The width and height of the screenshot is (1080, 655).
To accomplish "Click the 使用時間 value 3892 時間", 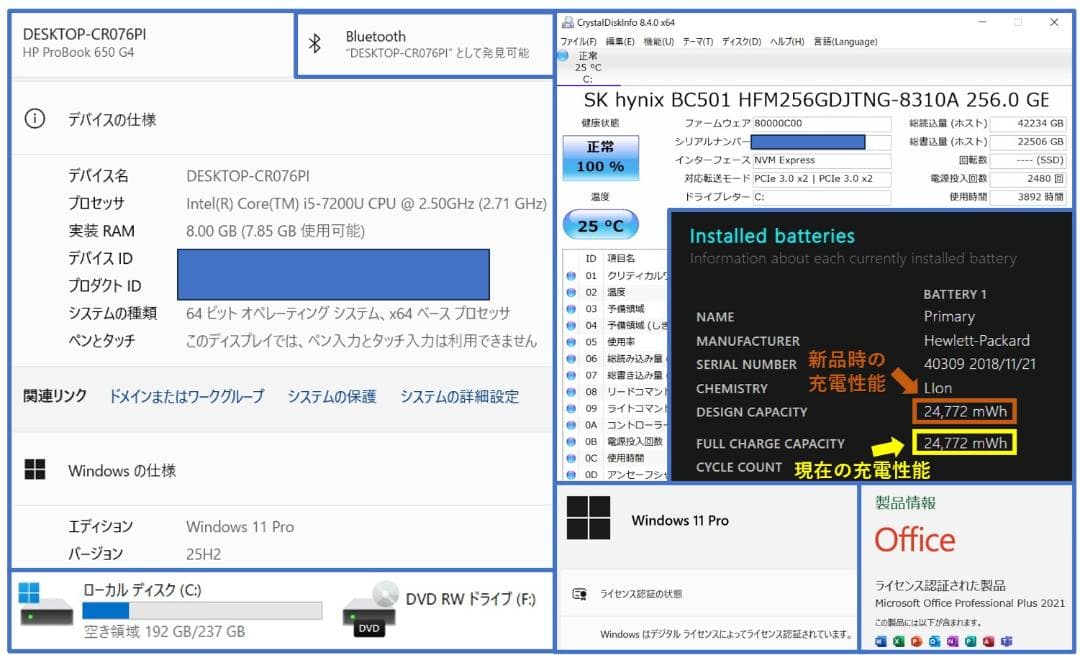I will 1028,197.
